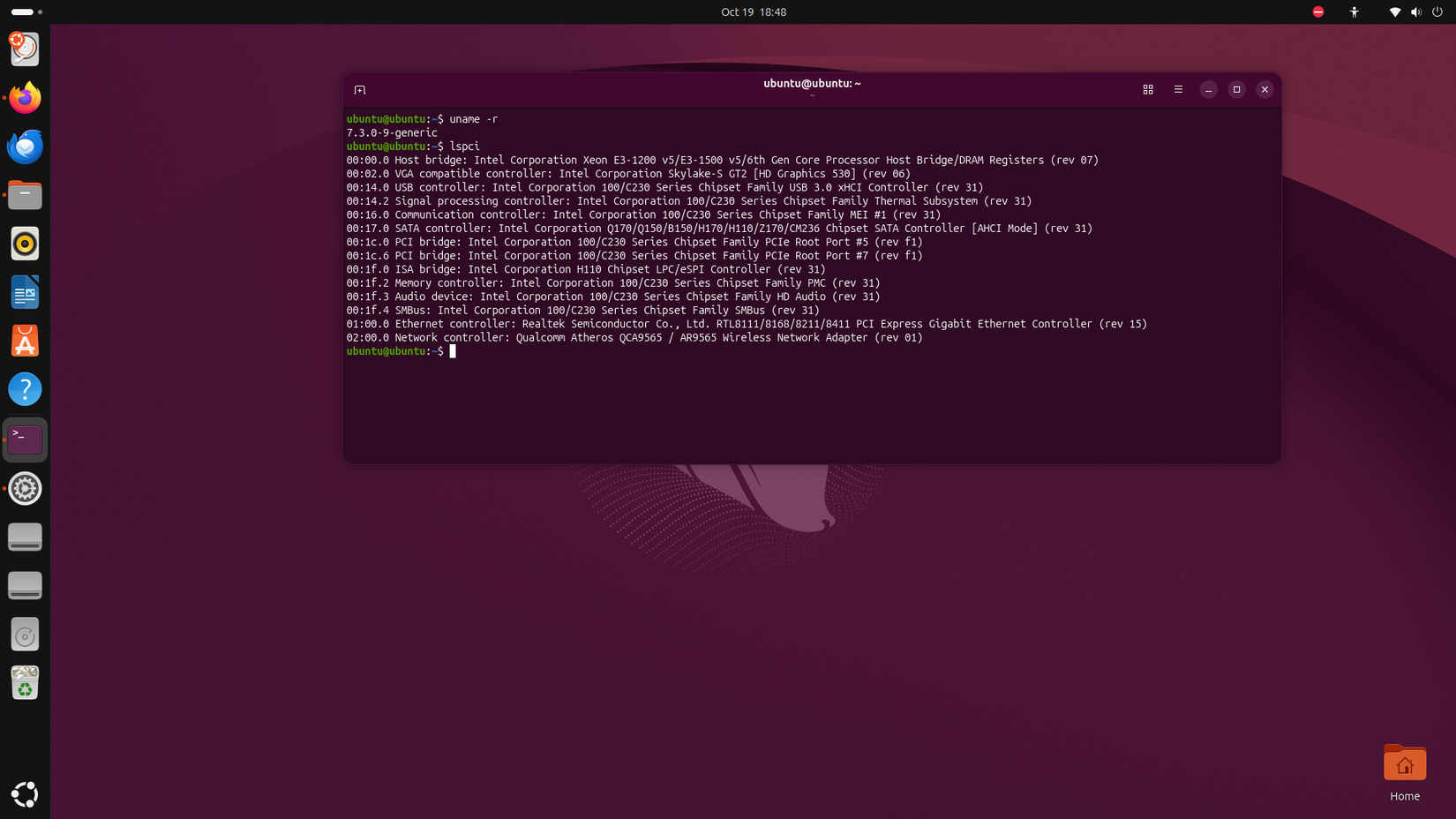Click the terminal title ubuntu@ubuntu: ~
Viewport: 1456px width, 819px height.
pos(812,83)
